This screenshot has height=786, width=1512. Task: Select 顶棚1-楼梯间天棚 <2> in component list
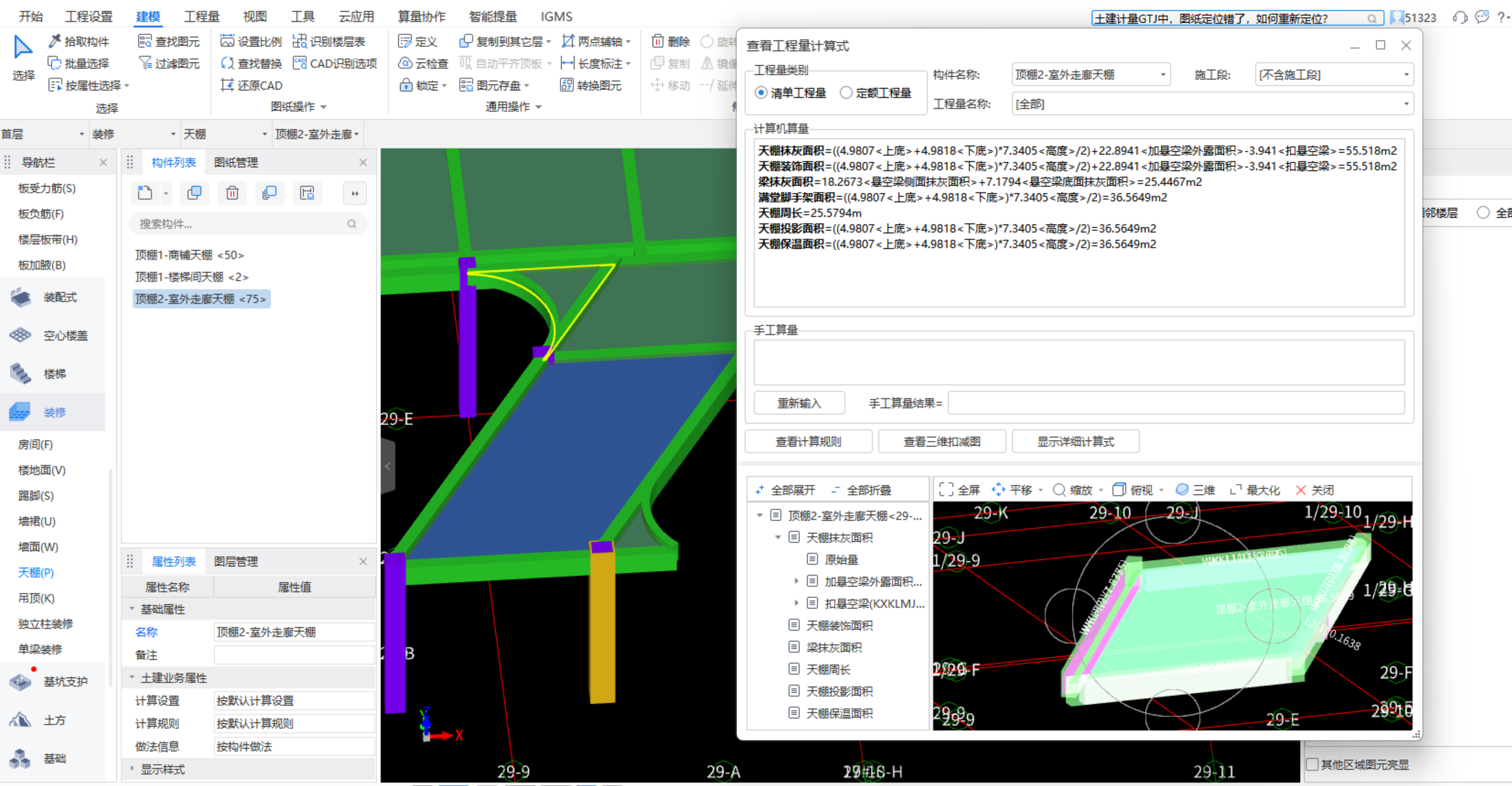click(x=192, y=276)
